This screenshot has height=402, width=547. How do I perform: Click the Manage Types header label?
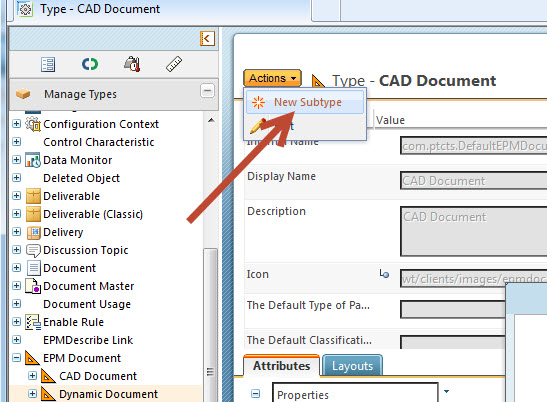click(80, 94)
